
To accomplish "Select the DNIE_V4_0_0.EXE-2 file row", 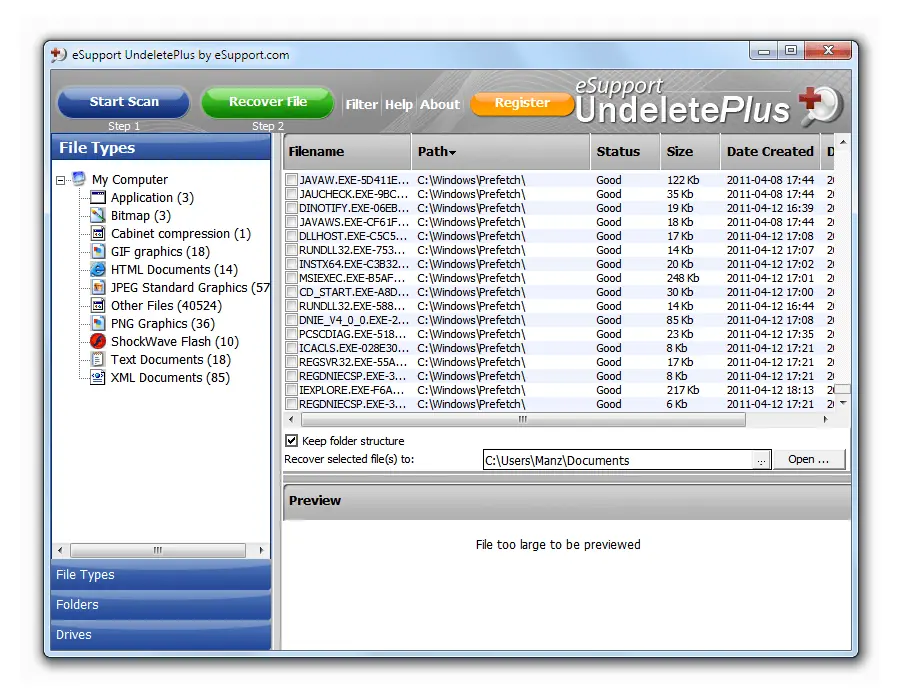I will pyautogui.click(x=560, y=320).
